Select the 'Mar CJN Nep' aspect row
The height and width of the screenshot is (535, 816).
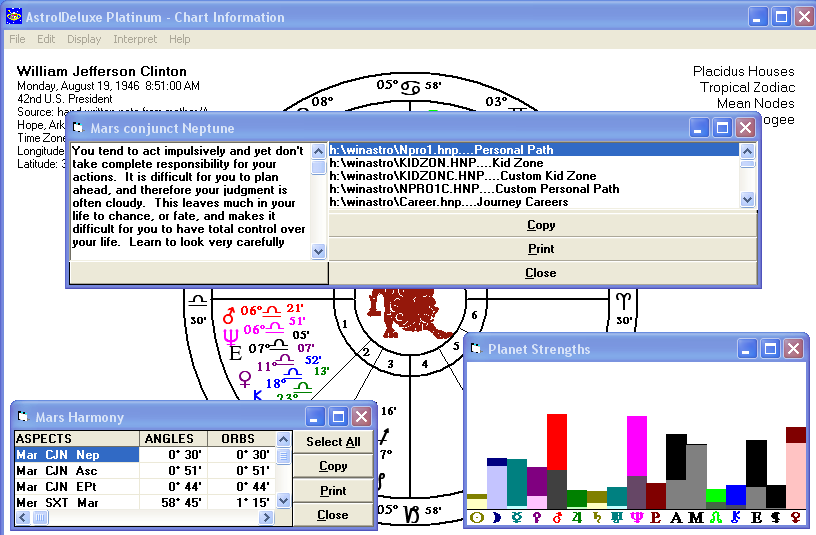pos(145,455)
